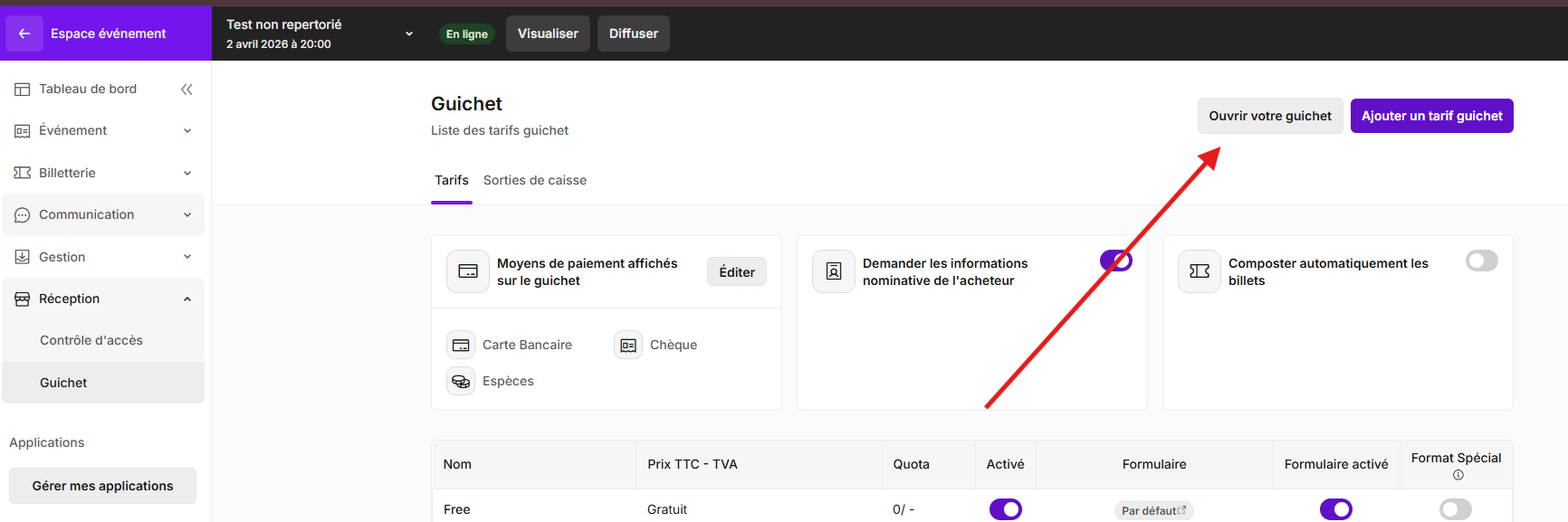Click the Billetterie ticket icon
Viewport: 1568px width, 522px height.
(23, 173)
